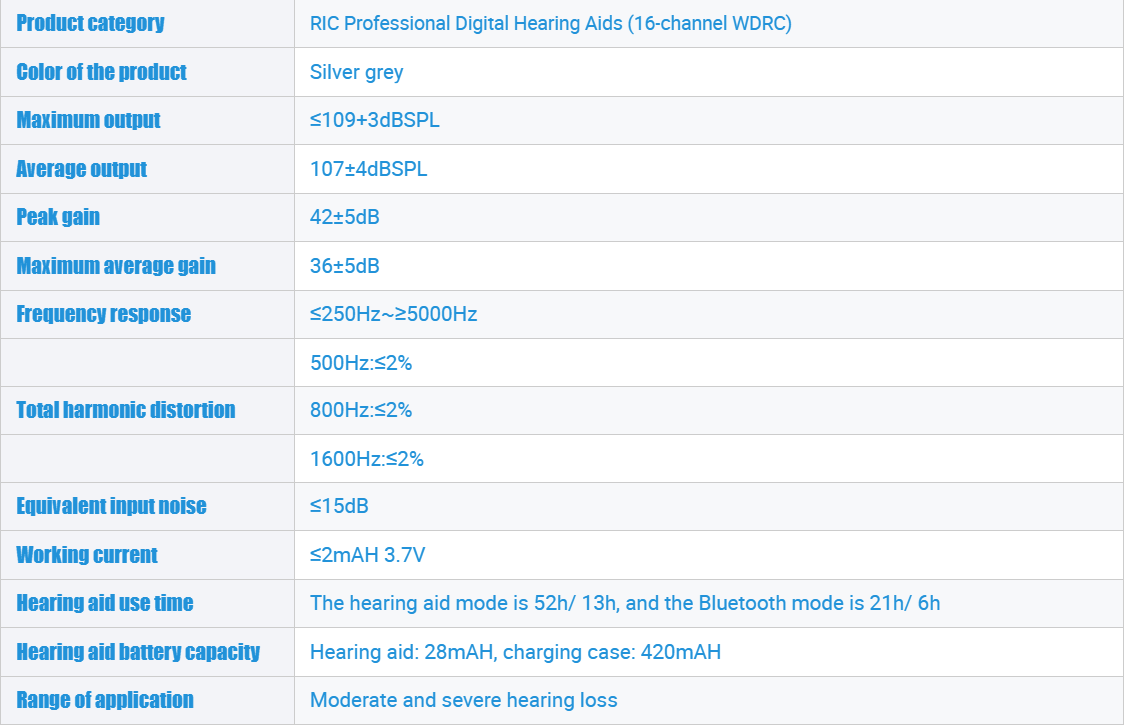Image resolution: width=1124 pixels, height=725 pixels.
Task: Click the ≤250Hz~≥5000Hz value
Action: tap(394, 314)
